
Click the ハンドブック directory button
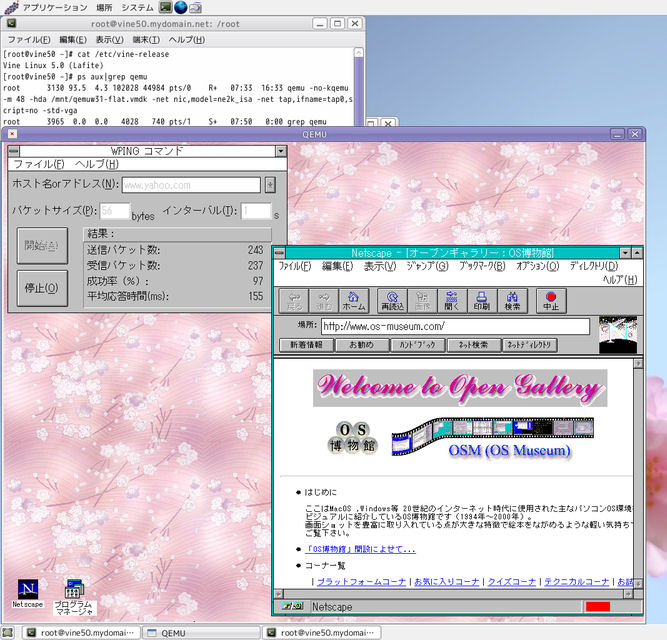click(418, 345)
